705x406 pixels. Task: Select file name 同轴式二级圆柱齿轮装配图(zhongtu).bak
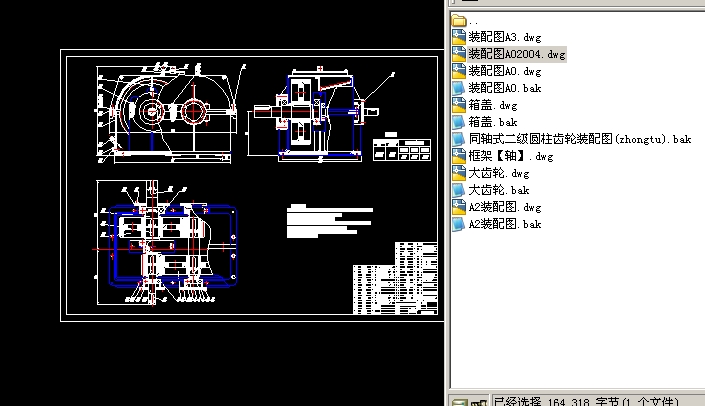click(x=580, y=139)
